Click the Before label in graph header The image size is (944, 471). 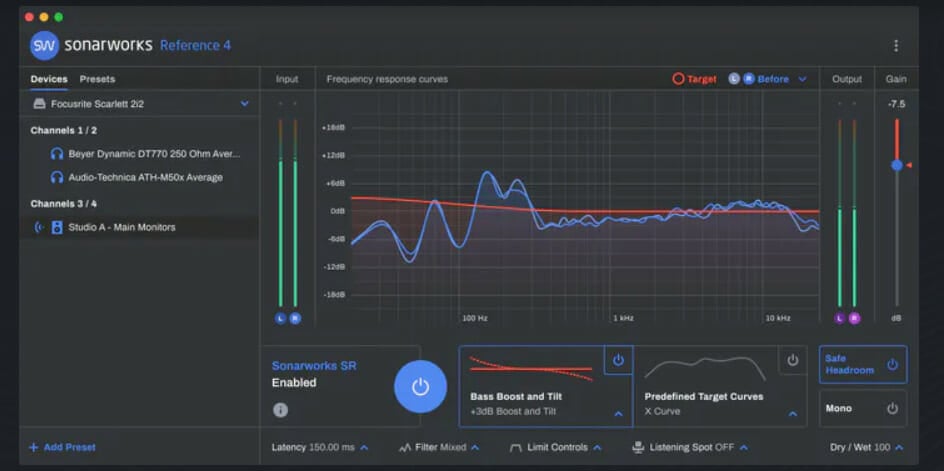(x=773, y=79)
